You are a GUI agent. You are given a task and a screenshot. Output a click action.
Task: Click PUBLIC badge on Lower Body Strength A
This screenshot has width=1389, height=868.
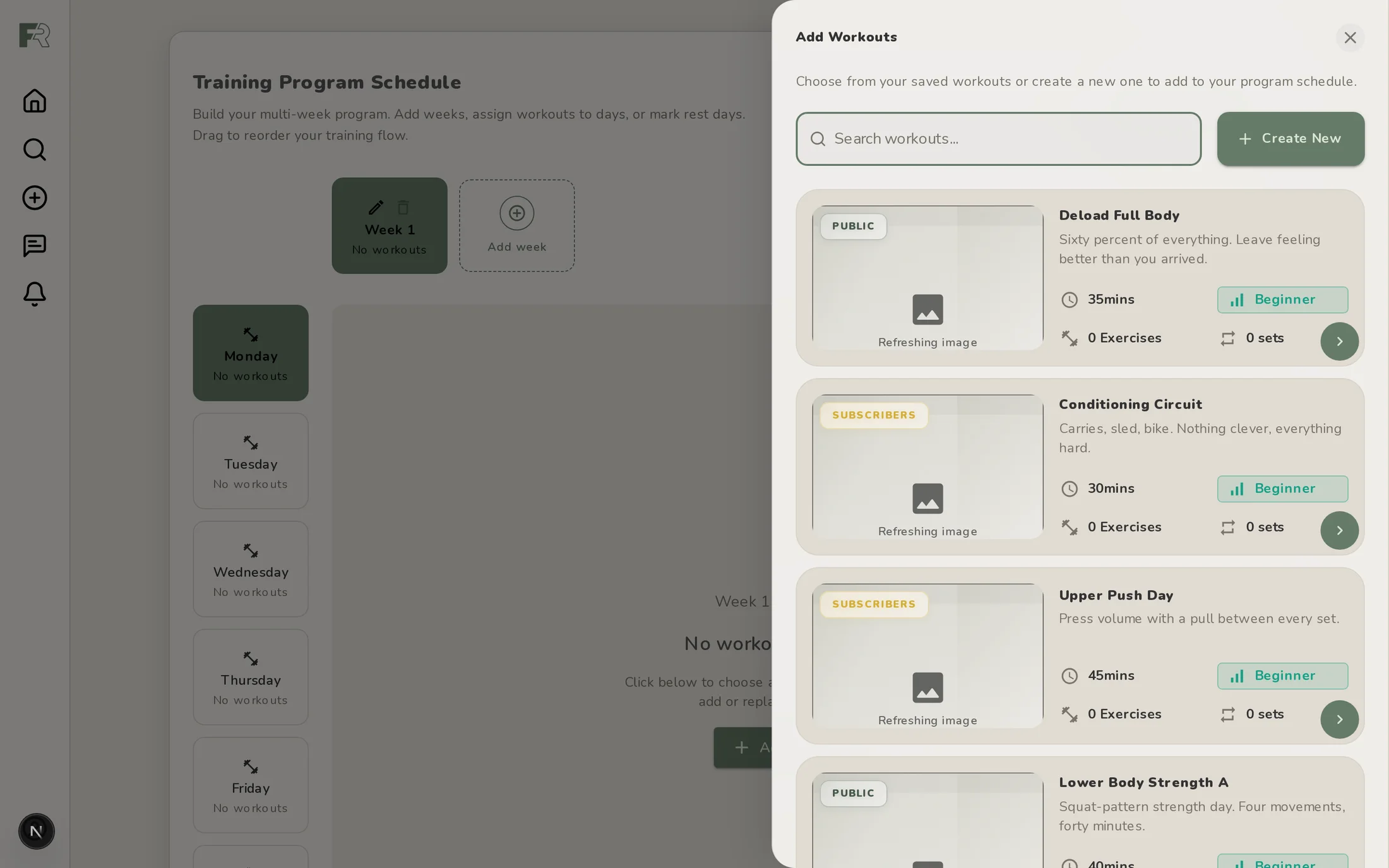pyautogui.click(x=853, y=793)
